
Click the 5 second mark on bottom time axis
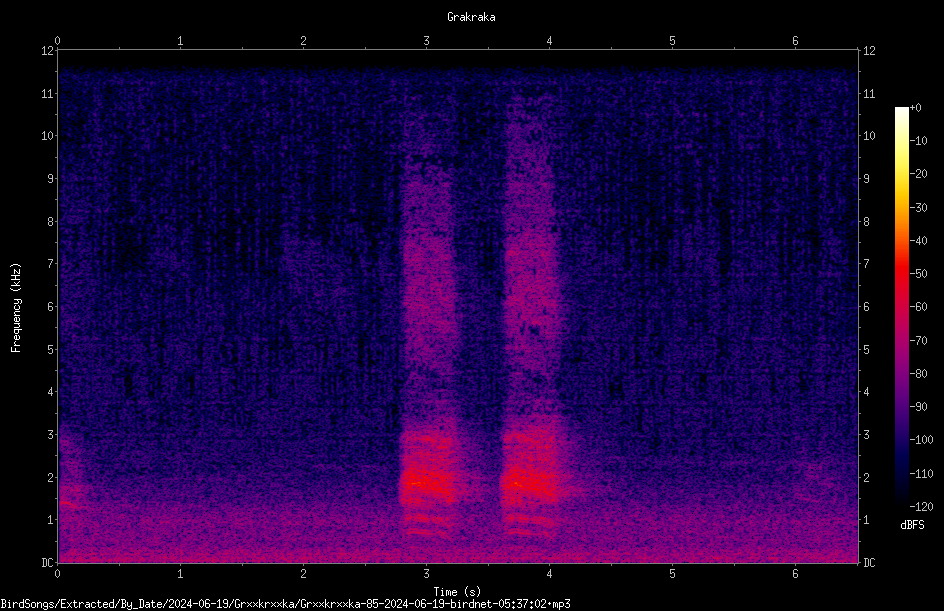[x=672, y=574]
